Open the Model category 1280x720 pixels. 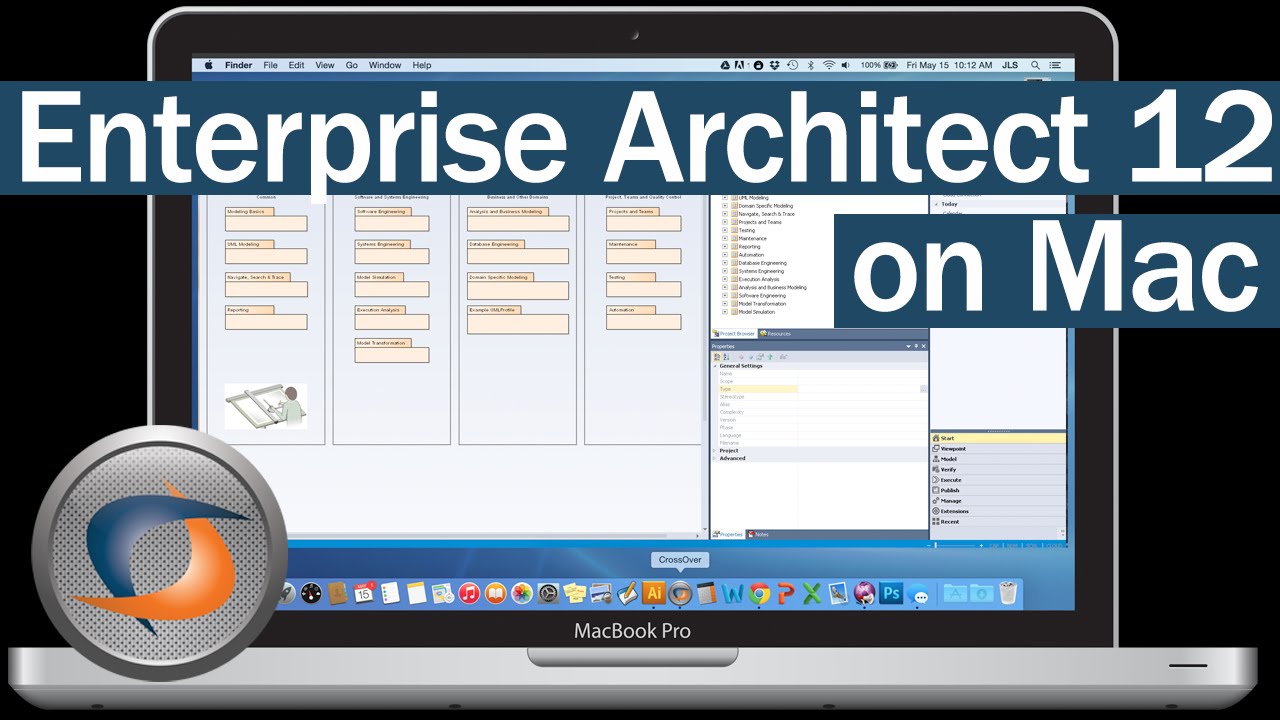(998, 459)
